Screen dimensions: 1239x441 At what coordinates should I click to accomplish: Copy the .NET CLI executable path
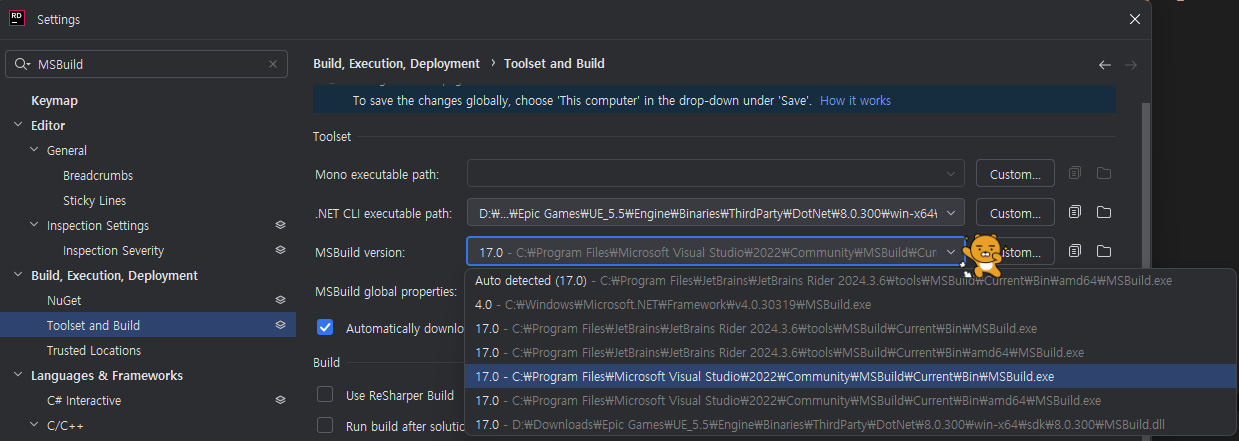coord(1074,212)
